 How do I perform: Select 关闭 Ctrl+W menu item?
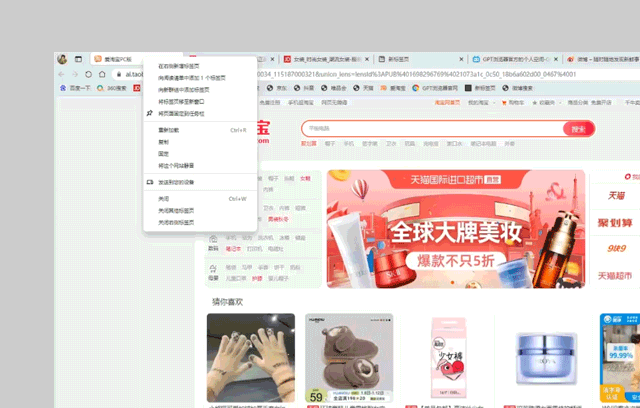[x=200, y=199]
